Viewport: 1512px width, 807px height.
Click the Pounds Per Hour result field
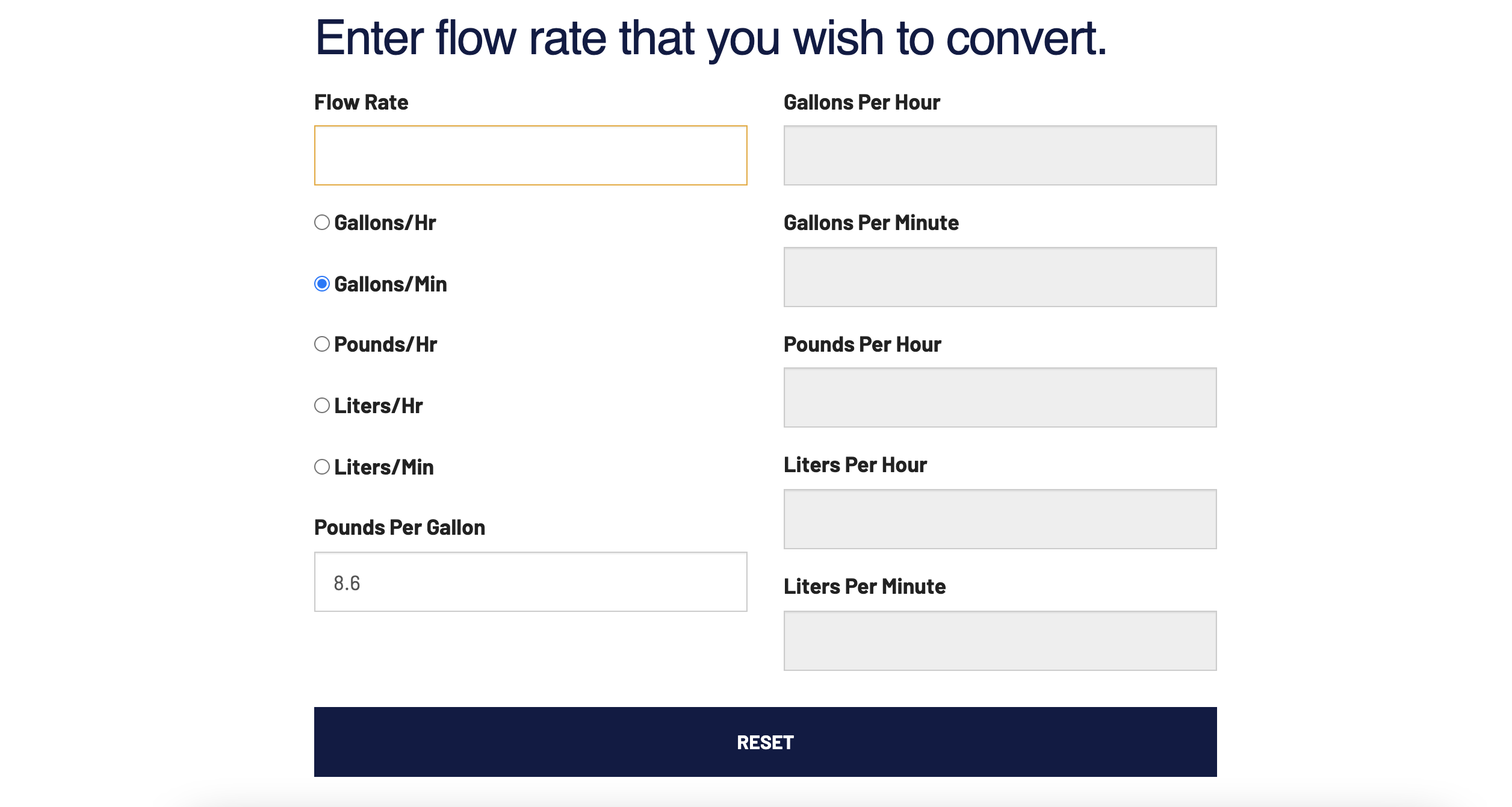point(999,397)
